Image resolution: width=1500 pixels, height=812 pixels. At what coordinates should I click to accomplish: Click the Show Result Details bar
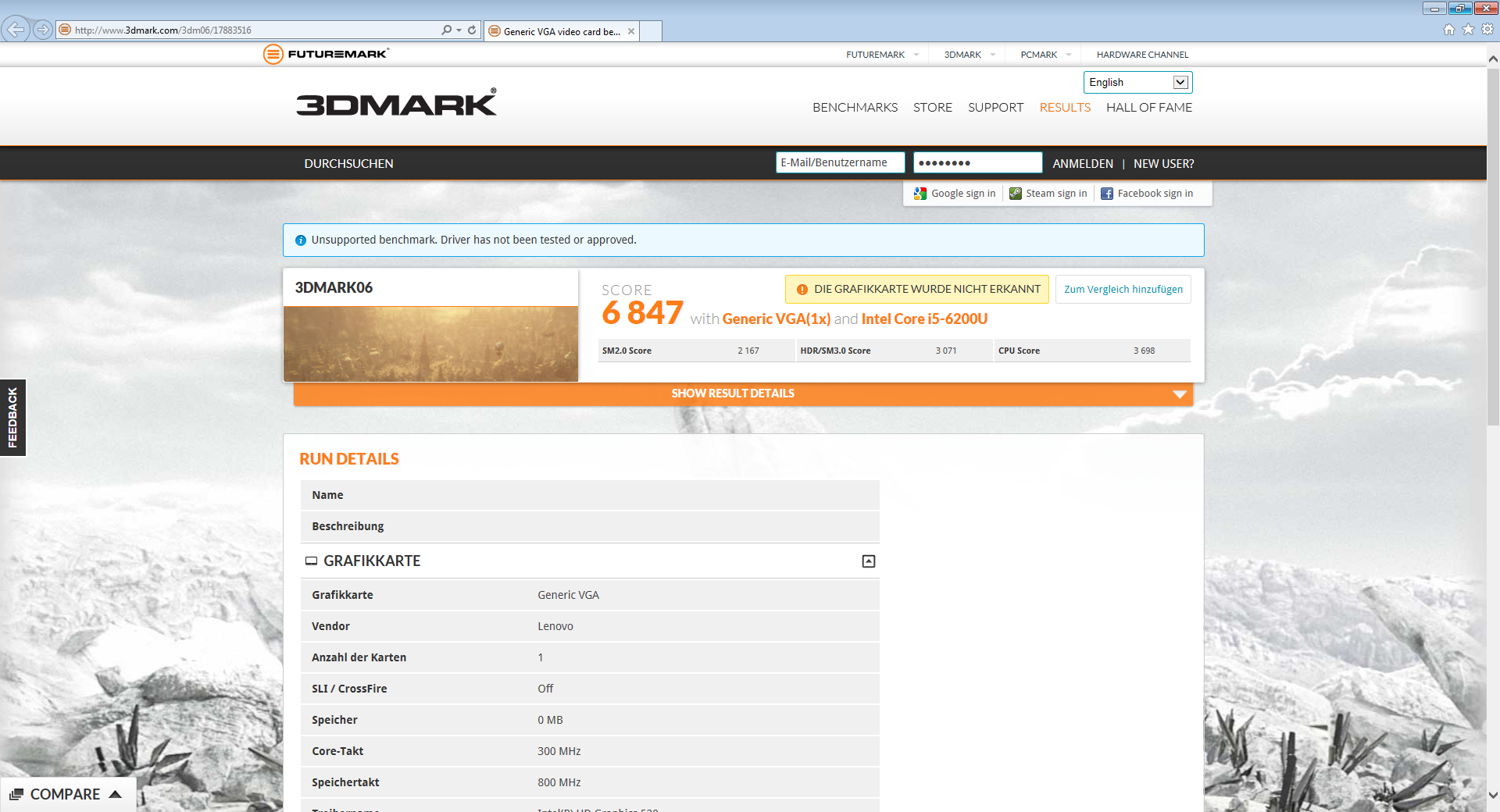pyautogui.click(x=743, y=394)
